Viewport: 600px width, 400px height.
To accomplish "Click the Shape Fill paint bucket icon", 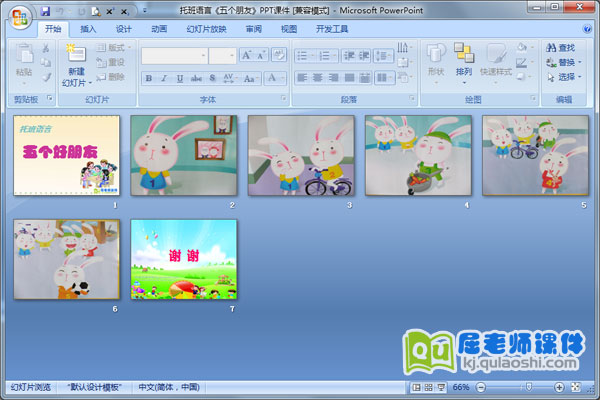I will [524, 47].
